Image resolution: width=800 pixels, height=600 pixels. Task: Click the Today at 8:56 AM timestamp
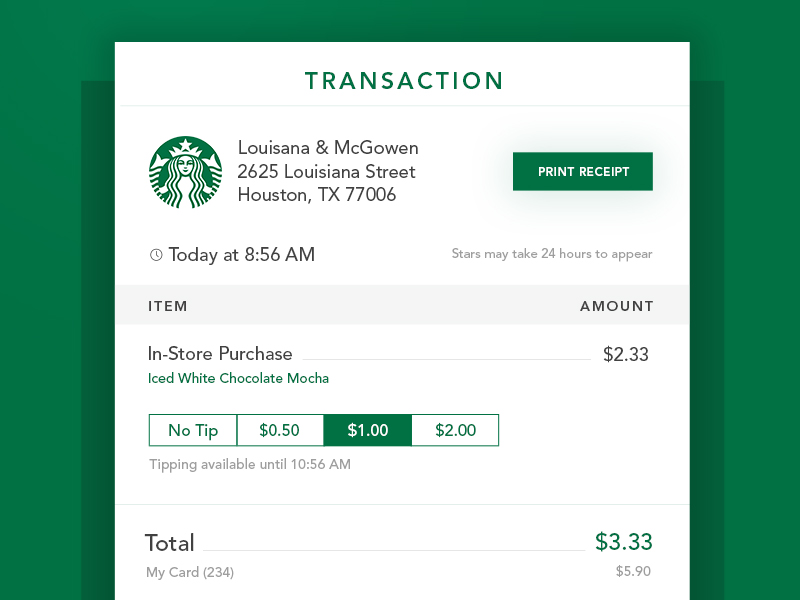point(241,255)
